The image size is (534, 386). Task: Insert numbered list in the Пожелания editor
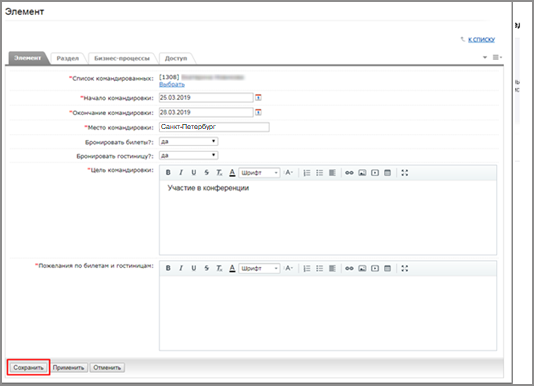pyautogui.click(x=307, y=268)
